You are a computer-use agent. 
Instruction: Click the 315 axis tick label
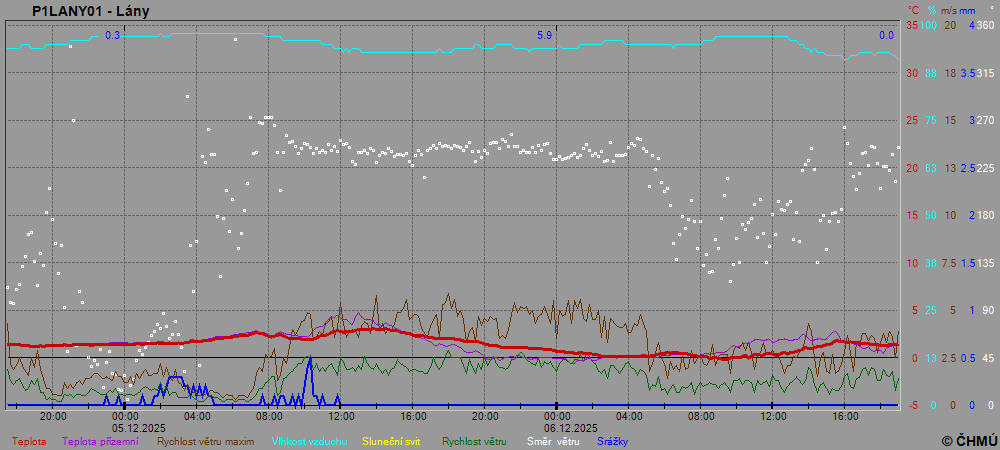pyautogui.click(x=985, y=73)
